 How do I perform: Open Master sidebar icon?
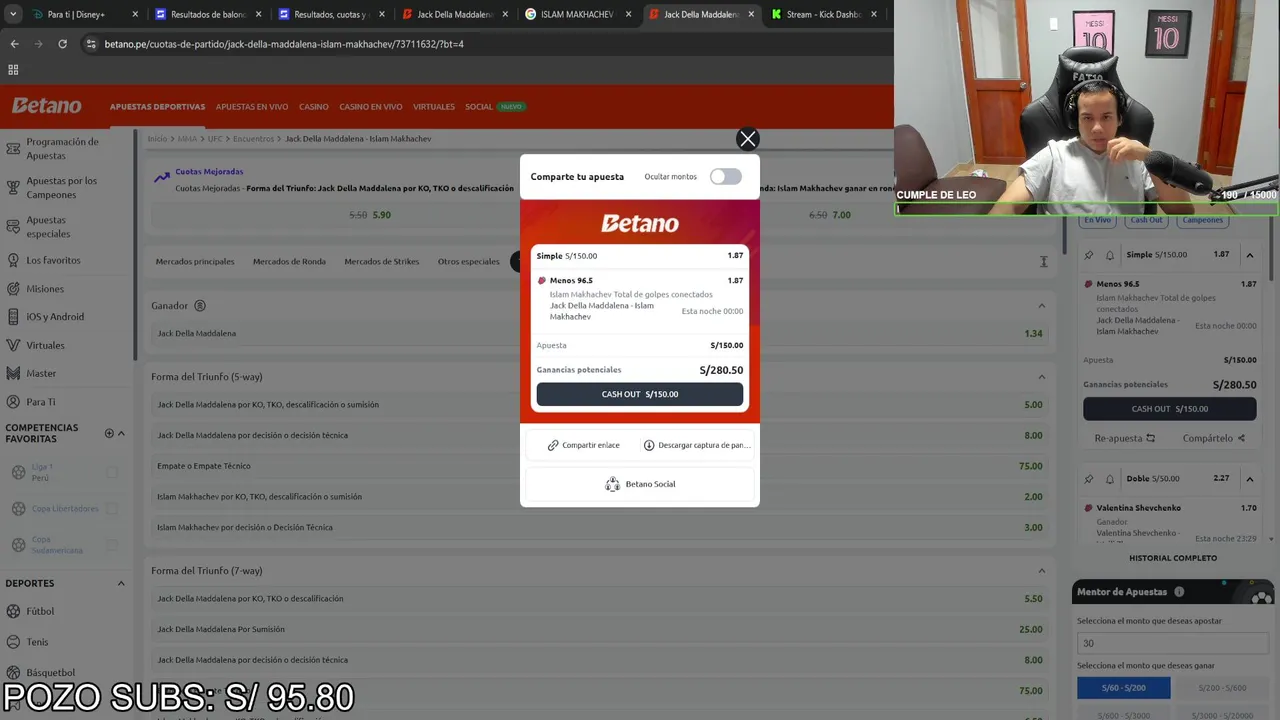point(13,373)
